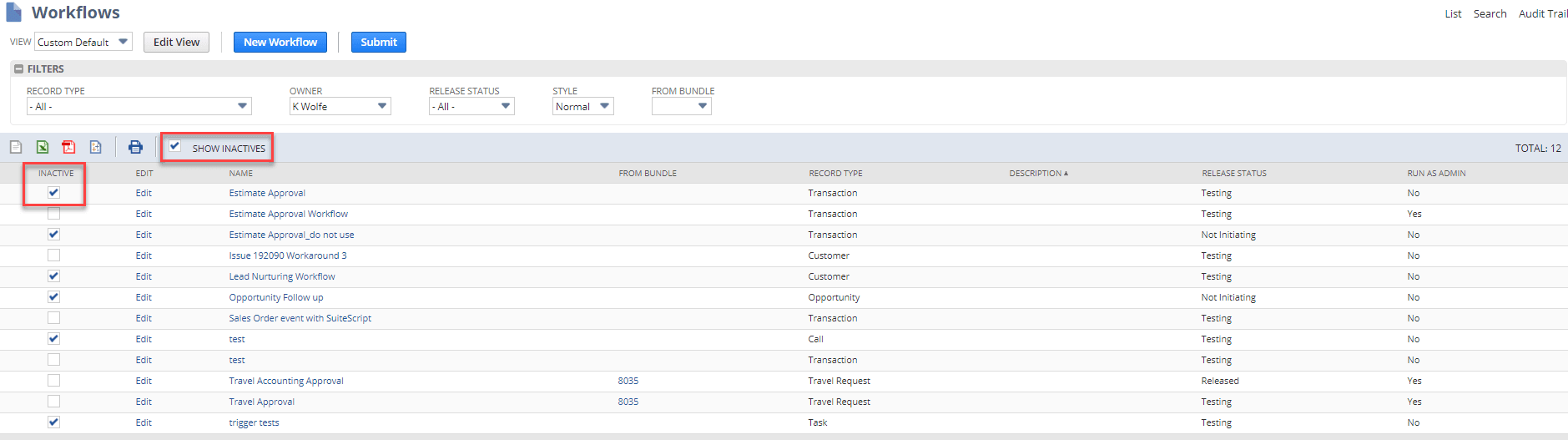Open the Search menu item
Viewport: 1568px width, 440px height.
coord(1490,13)
